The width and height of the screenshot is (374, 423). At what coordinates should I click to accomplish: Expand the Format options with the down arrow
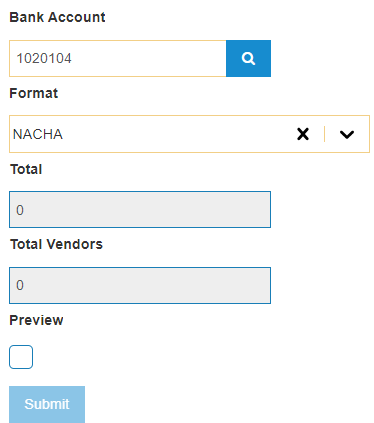click(x=347, y=134)
